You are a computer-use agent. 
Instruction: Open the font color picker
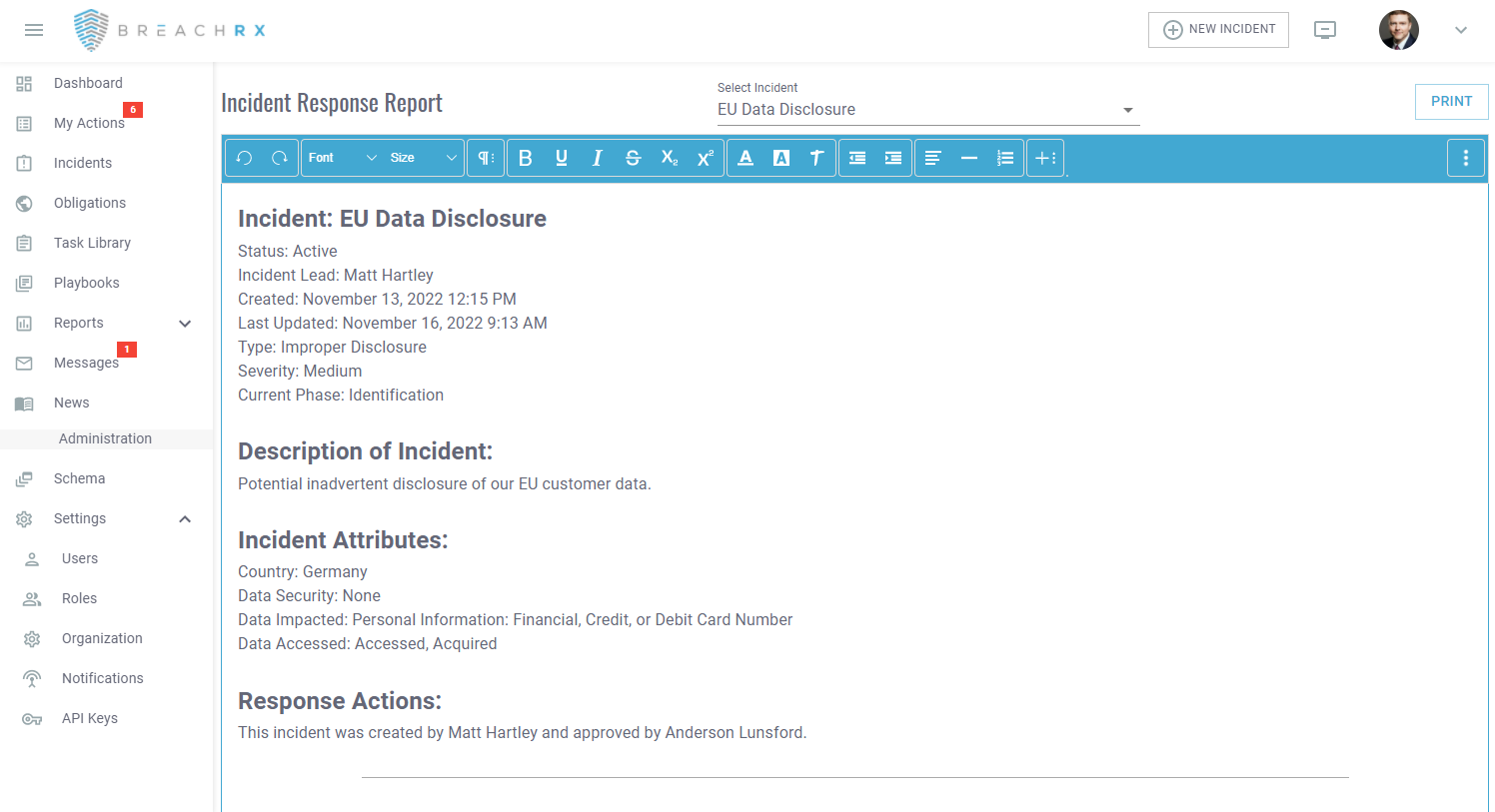[x=746, y=157]
